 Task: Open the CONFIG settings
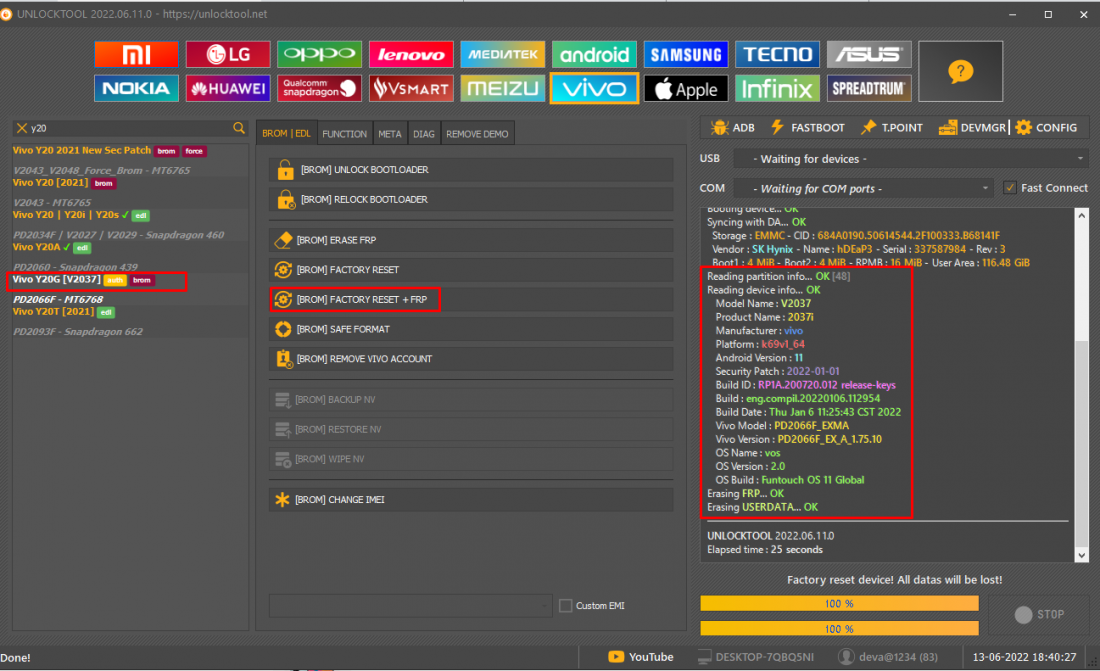(x=1046, y=127)
